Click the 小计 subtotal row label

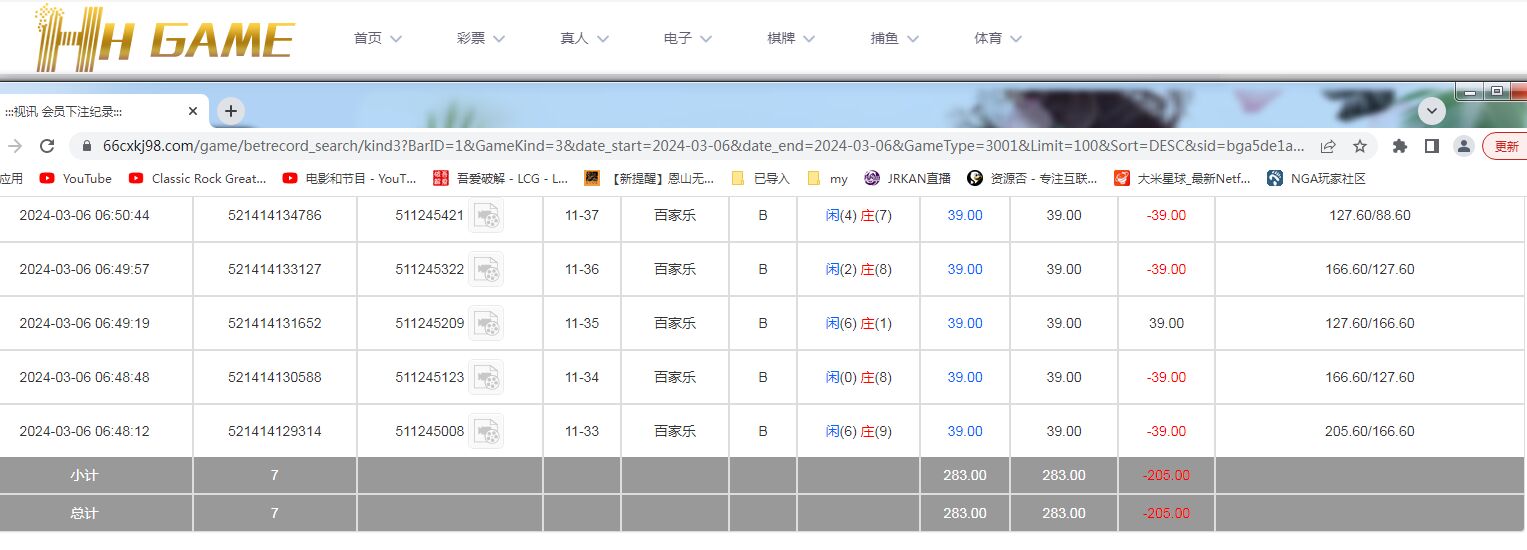tap(84, 475)
